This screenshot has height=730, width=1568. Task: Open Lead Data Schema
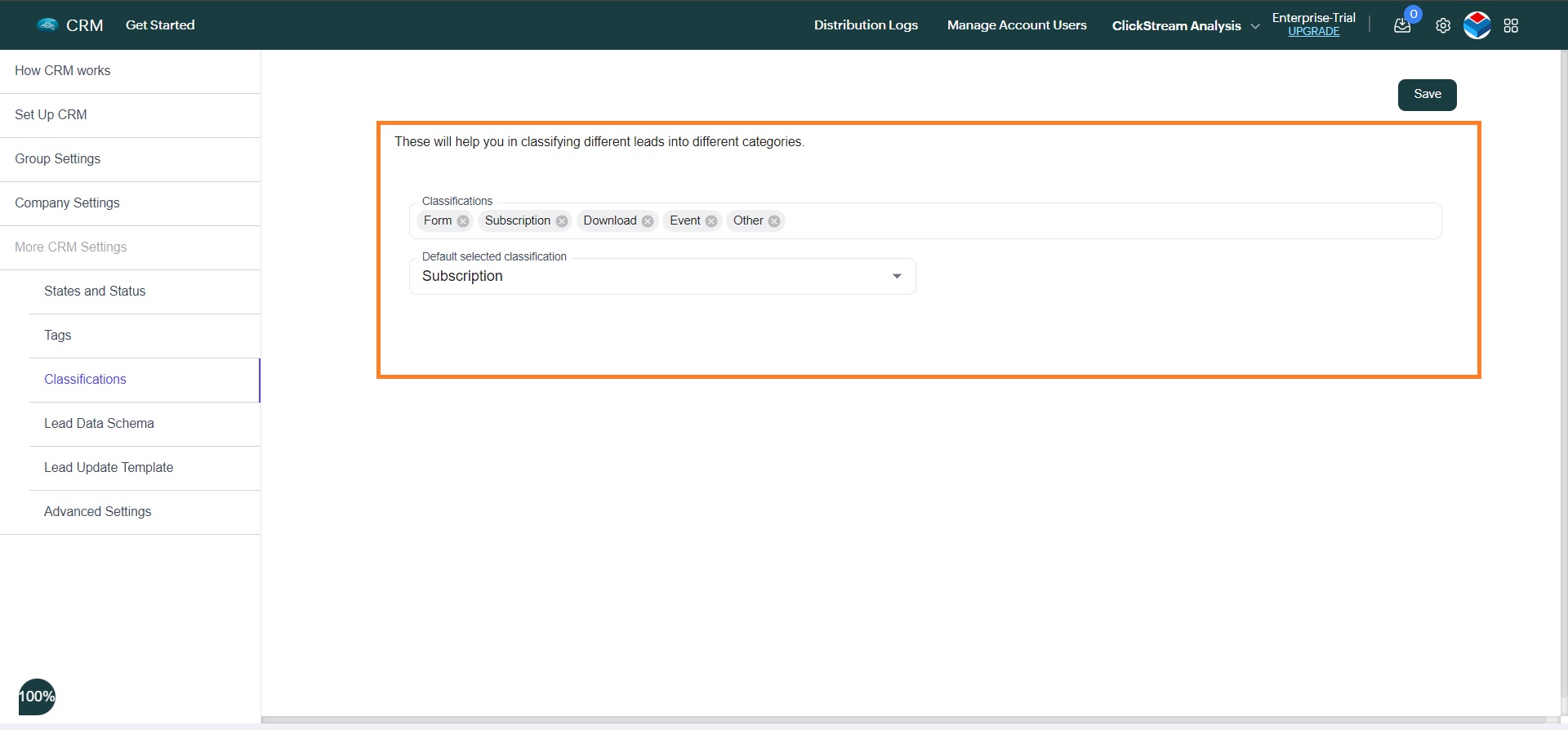[145, 424]
